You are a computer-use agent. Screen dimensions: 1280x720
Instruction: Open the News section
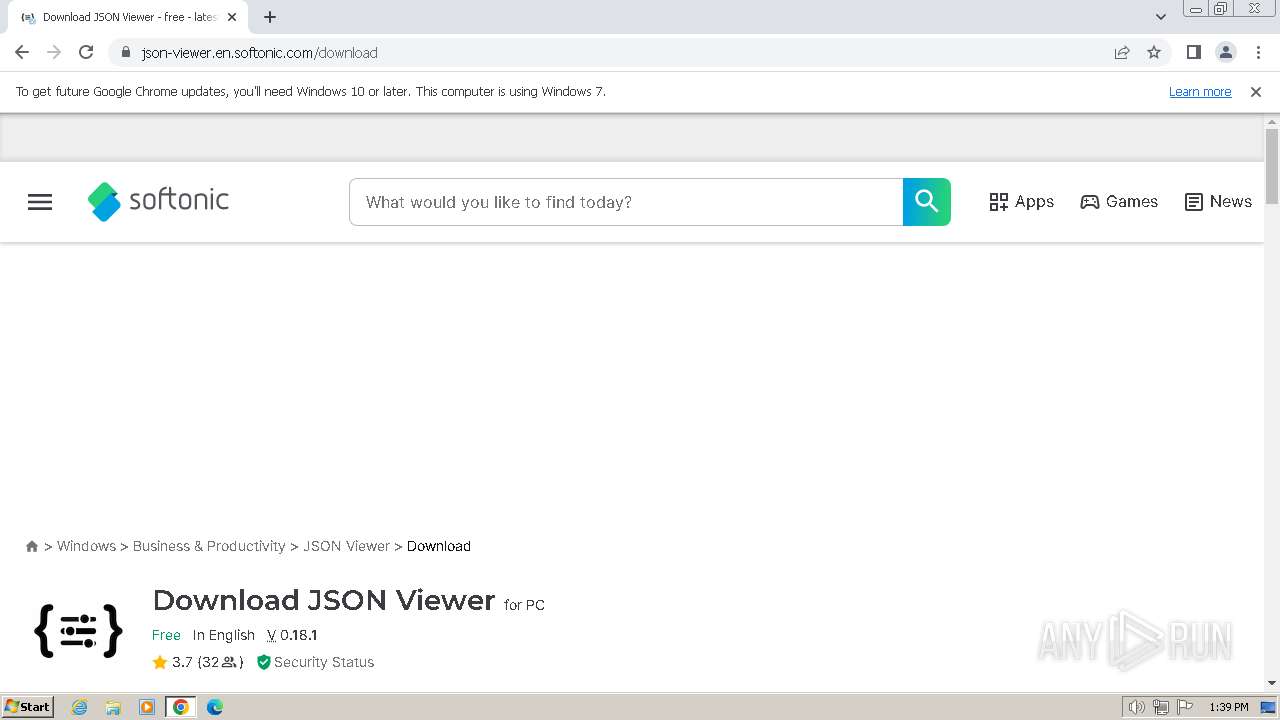[1218, 202]
